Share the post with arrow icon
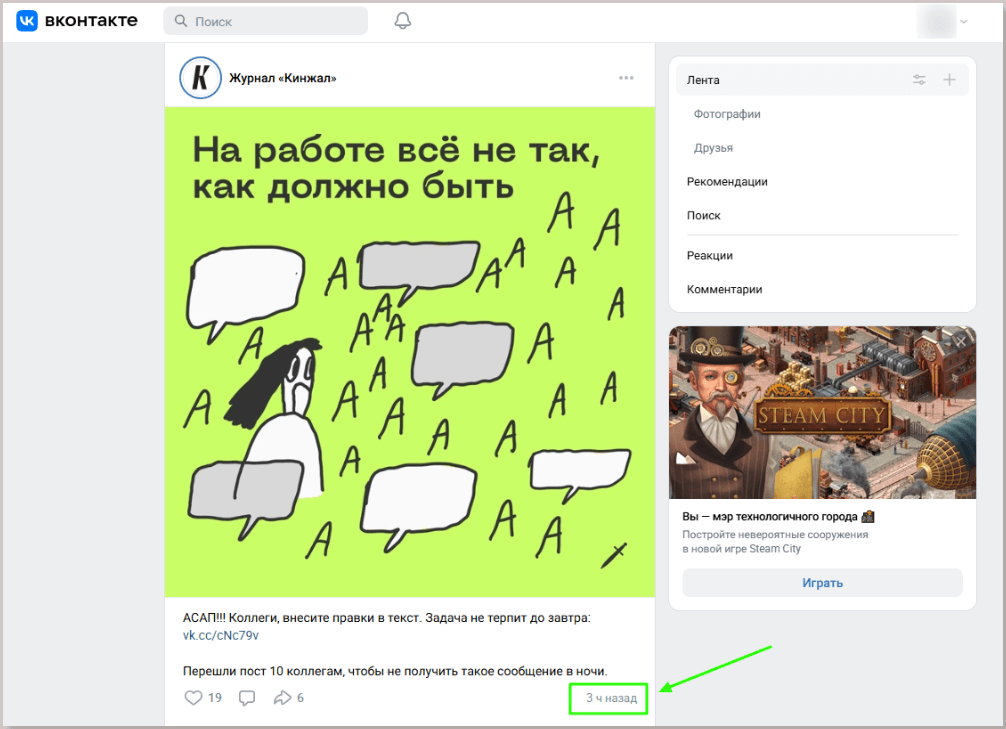 tap(282, 698)
